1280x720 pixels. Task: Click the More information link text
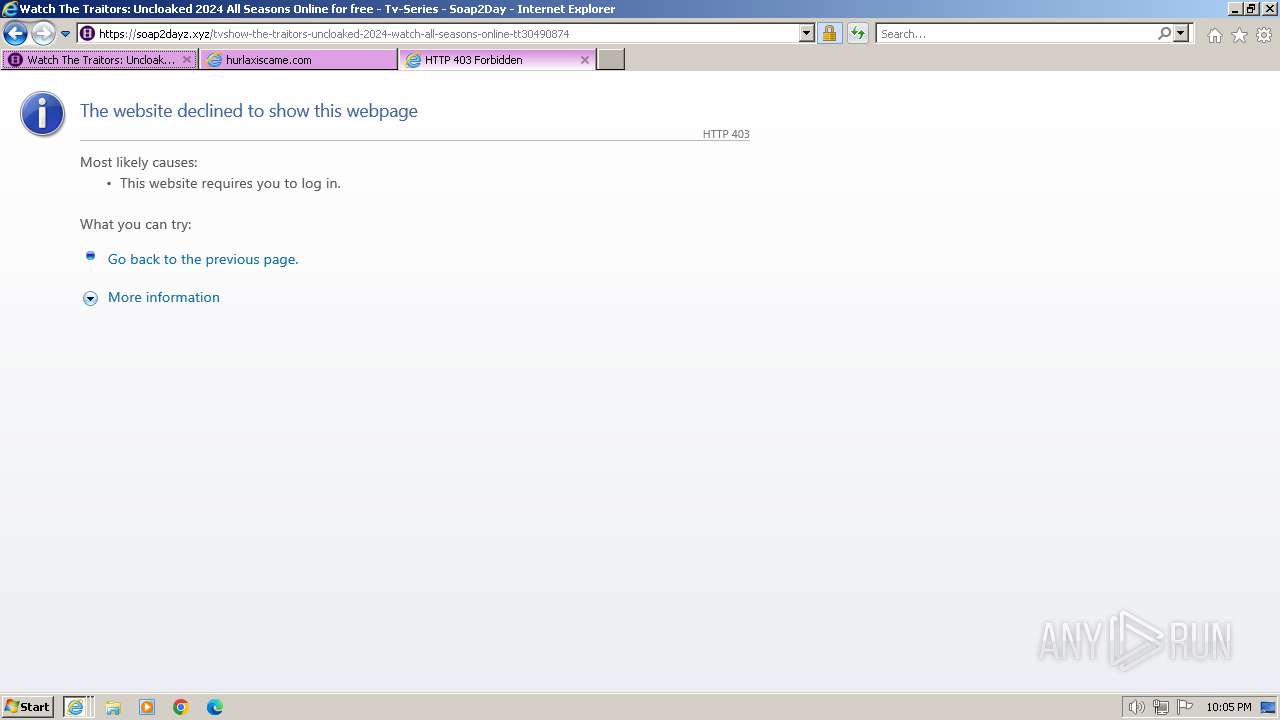point(164,297)
